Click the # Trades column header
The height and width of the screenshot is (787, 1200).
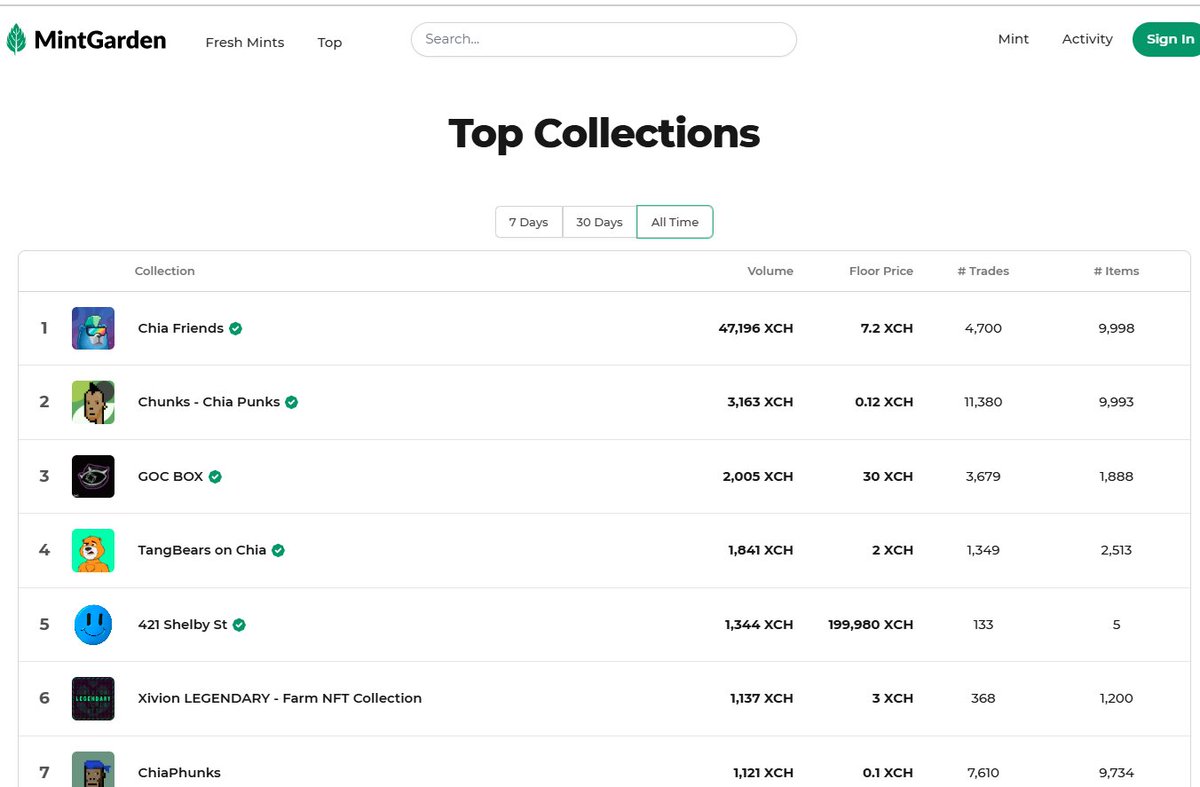click(x=983, y=271)
